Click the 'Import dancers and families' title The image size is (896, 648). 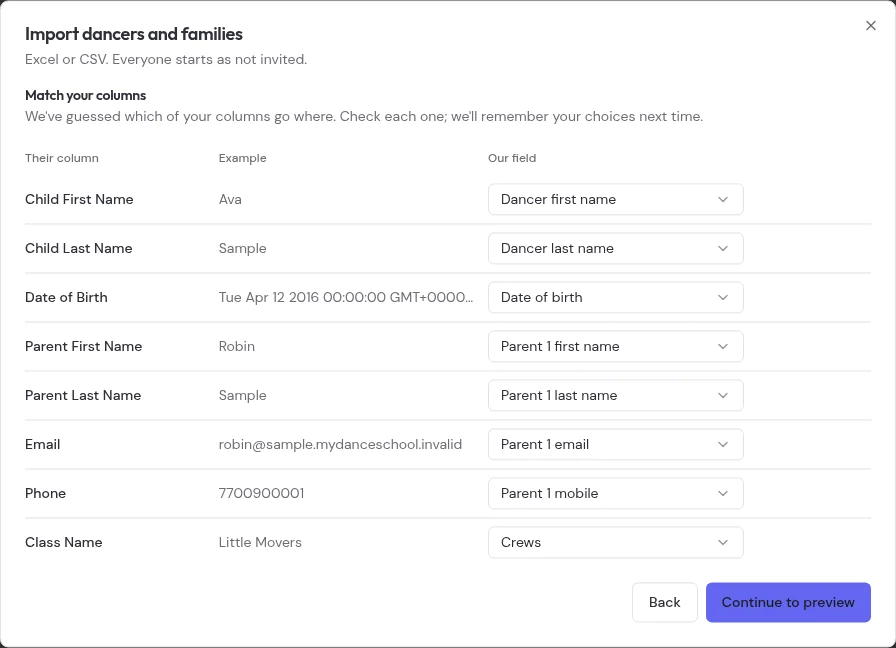134,34
